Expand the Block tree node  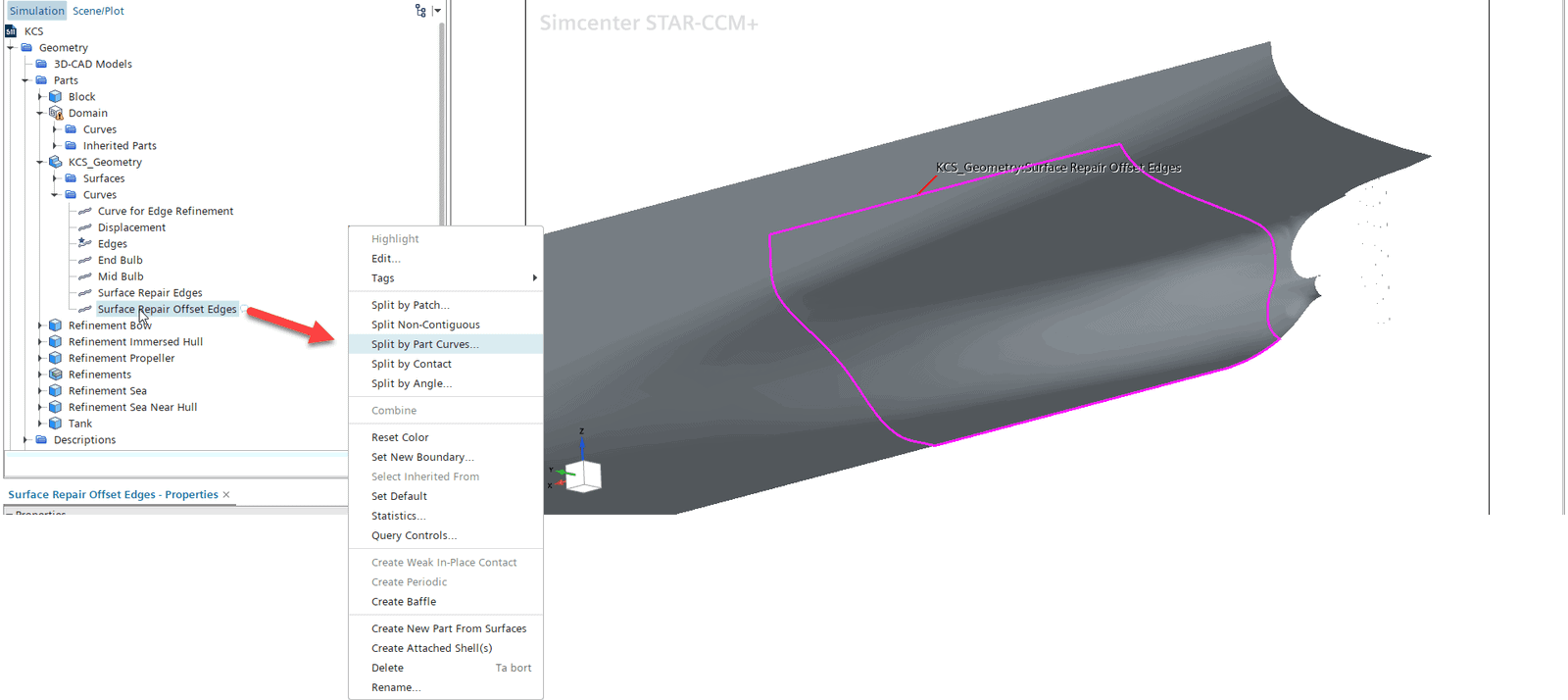[40, 97]
